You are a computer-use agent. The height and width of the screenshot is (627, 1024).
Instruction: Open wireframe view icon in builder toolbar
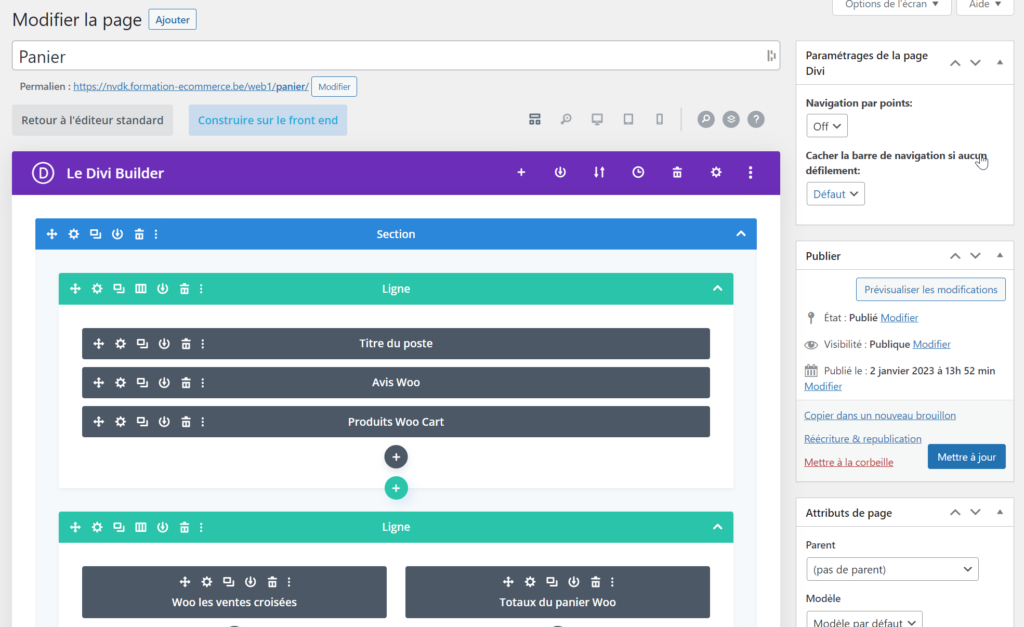(x=535, y=120)
